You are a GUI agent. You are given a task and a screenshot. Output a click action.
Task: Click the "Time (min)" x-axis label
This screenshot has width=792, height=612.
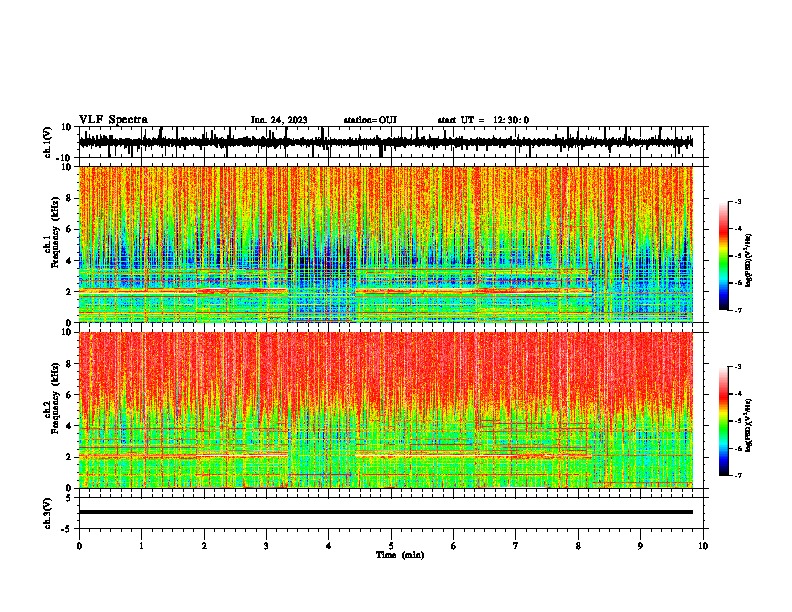point(400,555)
